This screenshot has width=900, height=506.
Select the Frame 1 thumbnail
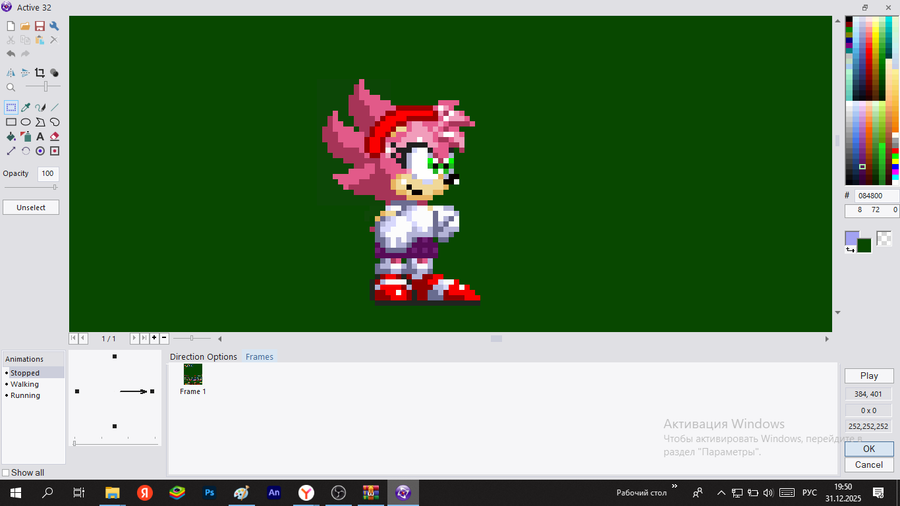[193, 374]
